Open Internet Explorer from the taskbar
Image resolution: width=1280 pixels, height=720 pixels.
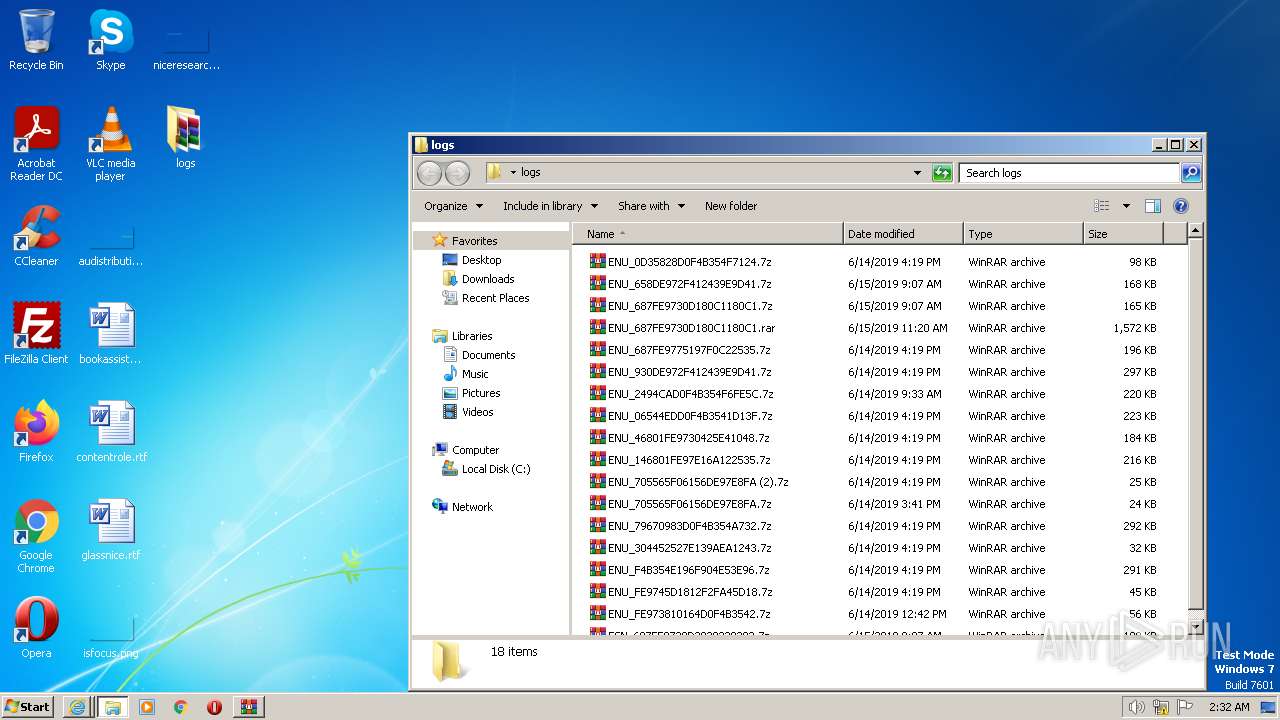[77, 707]
